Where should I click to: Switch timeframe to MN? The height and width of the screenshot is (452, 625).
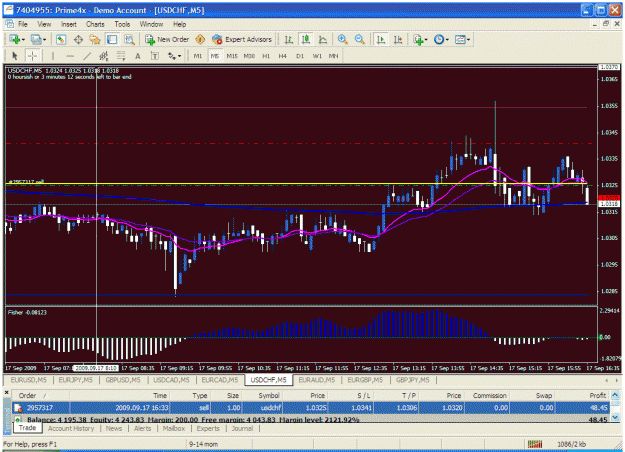point(334,56)
